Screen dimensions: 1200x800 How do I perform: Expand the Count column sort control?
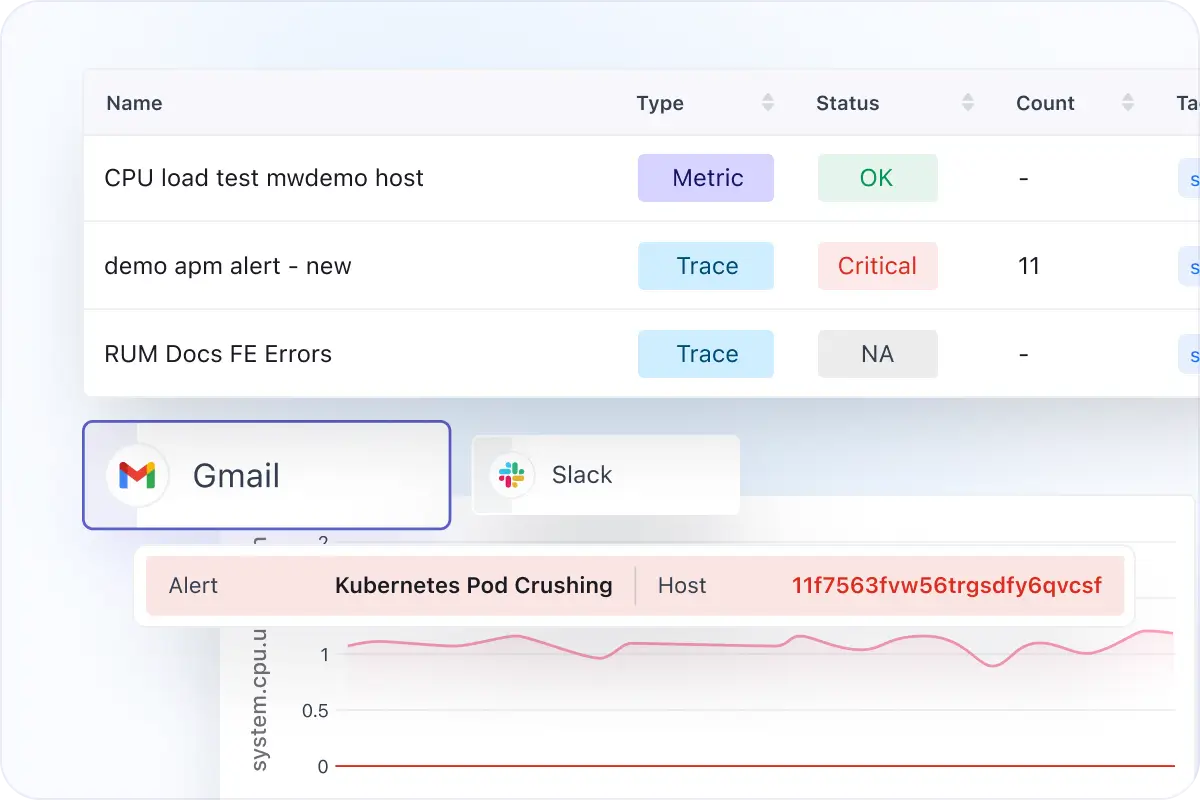(x=1127, y=102)
